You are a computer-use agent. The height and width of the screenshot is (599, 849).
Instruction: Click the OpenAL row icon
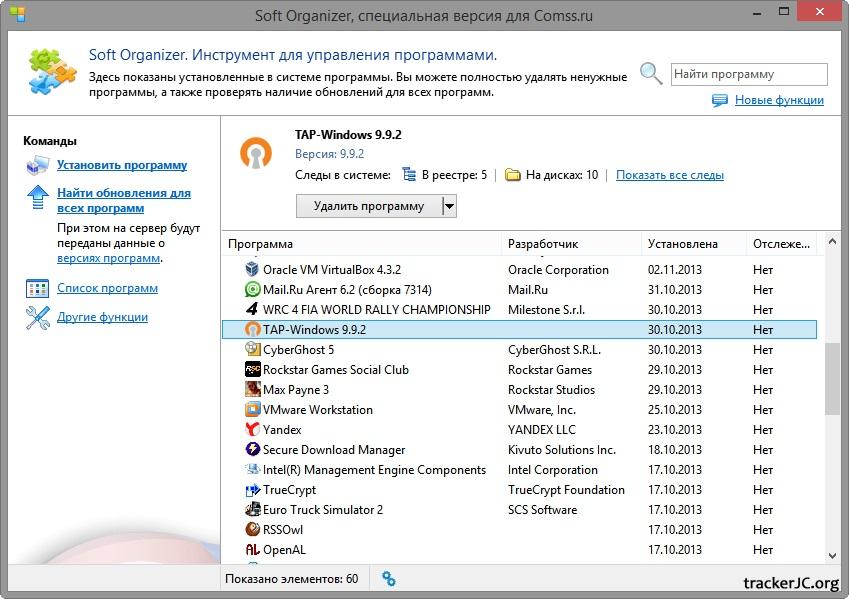tap(252, 550)
